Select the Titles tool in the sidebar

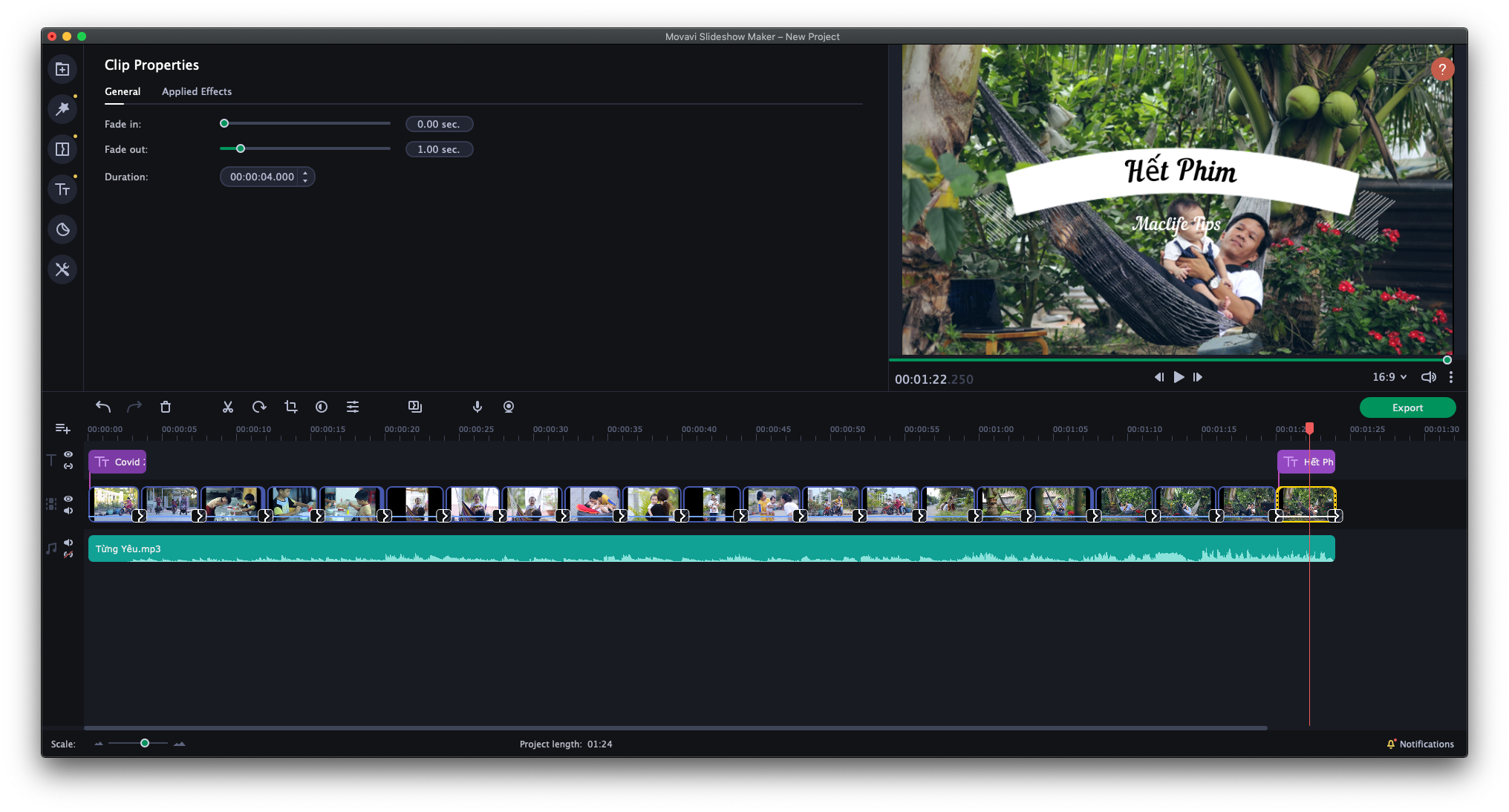[62, 189]
